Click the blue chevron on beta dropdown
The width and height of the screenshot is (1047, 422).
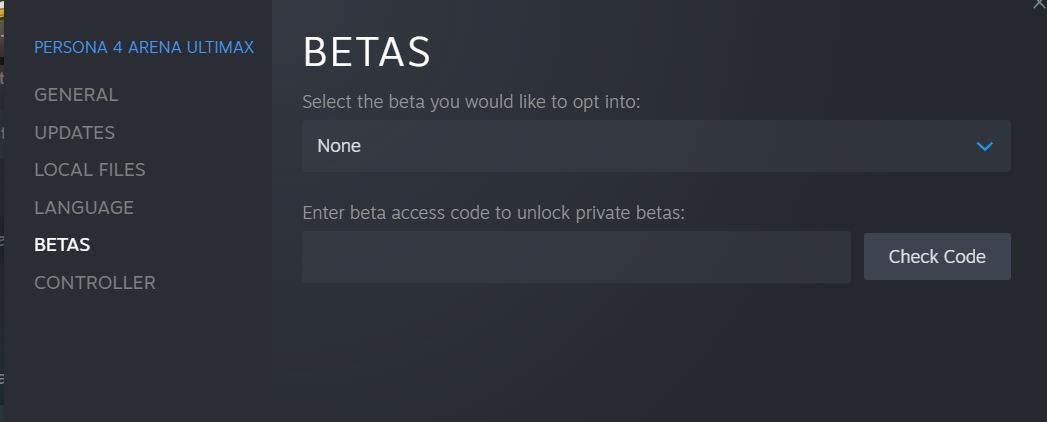coord(984,146)
